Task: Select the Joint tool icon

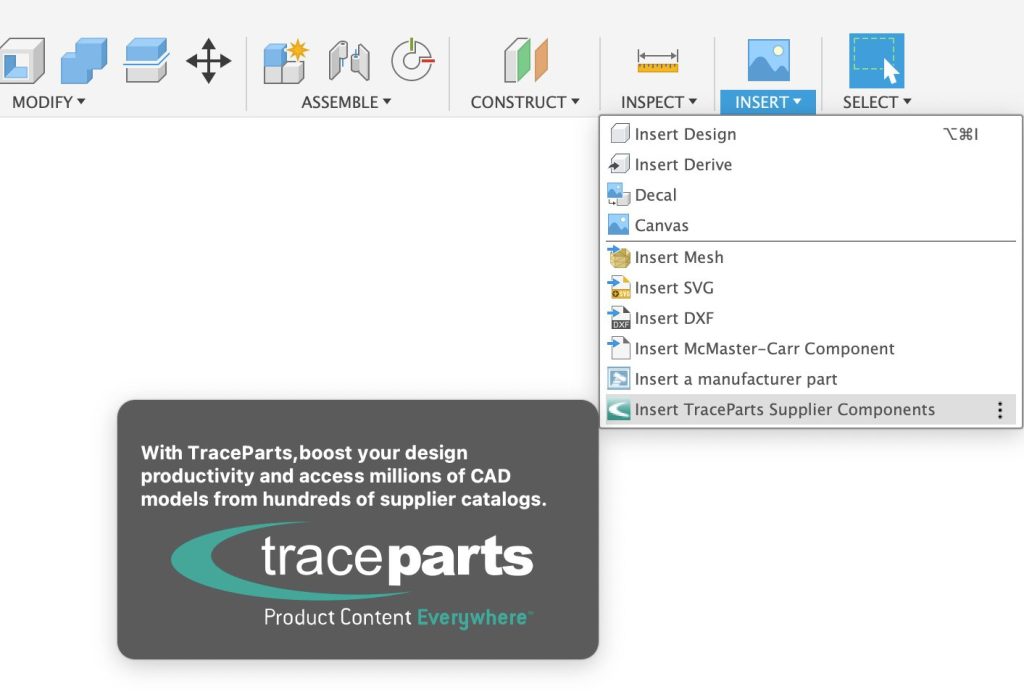Action: click(x=349, y=60)
